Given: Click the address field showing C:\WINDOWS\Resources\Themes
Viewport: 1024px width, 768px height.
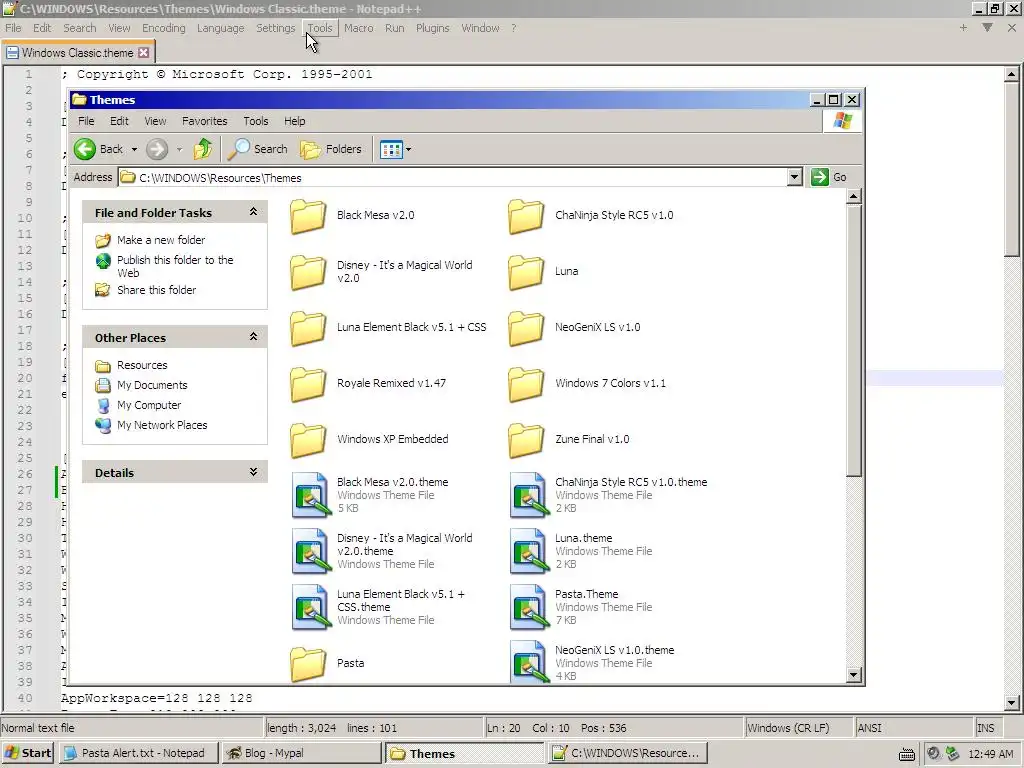Looking at the screenshot, I should pos(453,178).
